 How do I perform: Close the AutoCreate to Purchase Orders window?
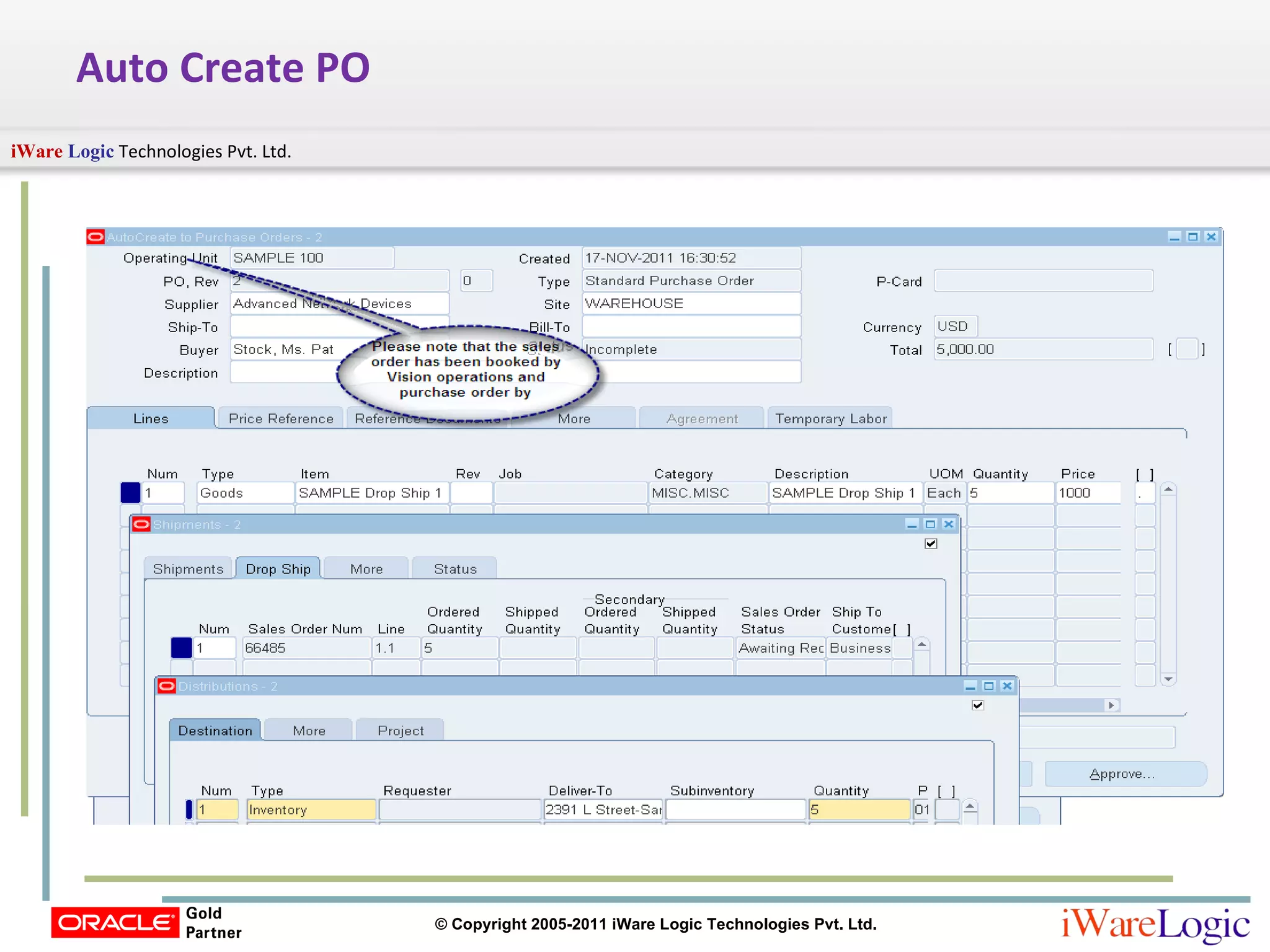(x=1210, y=237)
